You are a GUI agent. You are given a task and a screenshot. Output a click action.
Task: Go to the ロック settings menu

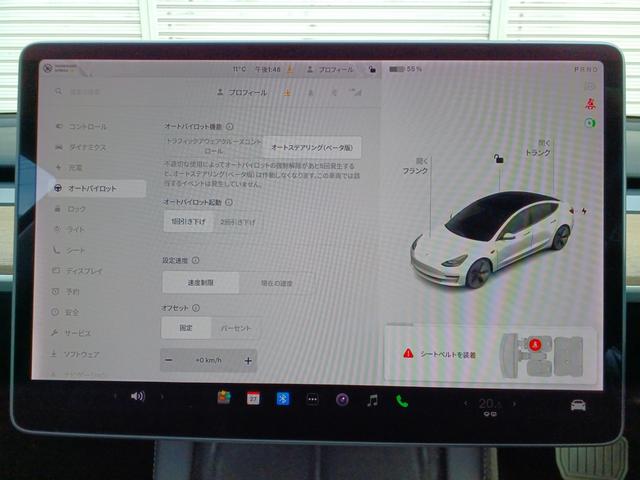(x=77, y=209)
